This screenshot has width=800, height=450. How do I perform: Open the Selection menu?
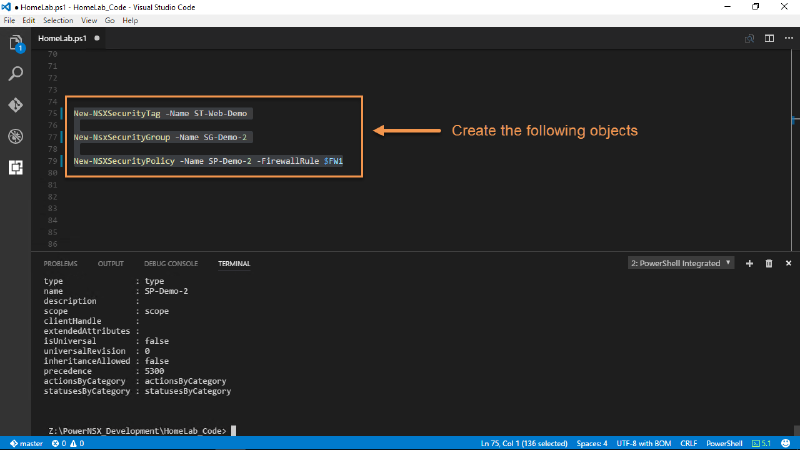pyautogui.click(x=58, y=20)
